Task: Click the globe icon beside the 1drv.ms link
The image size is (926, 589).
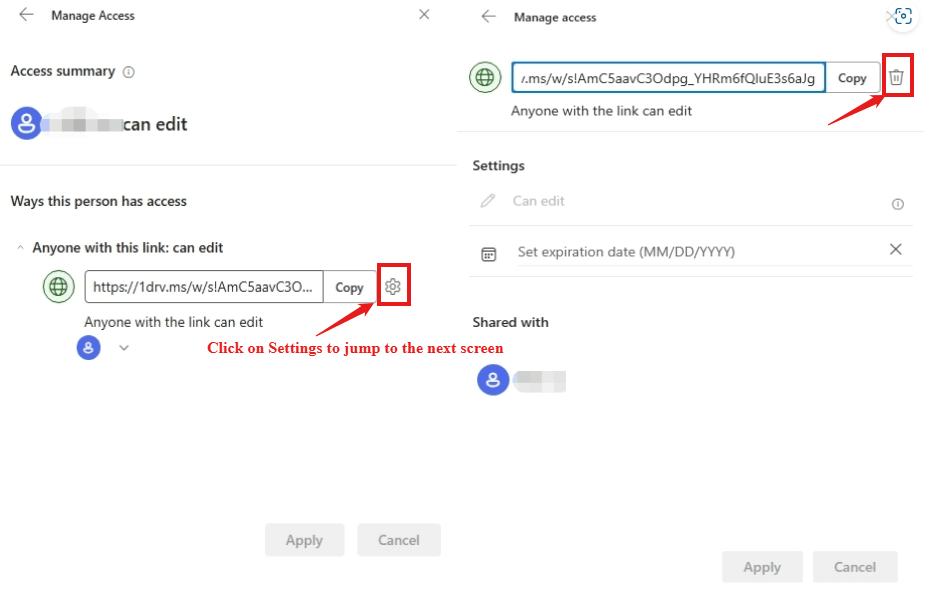Action: [x=58, y=287]
